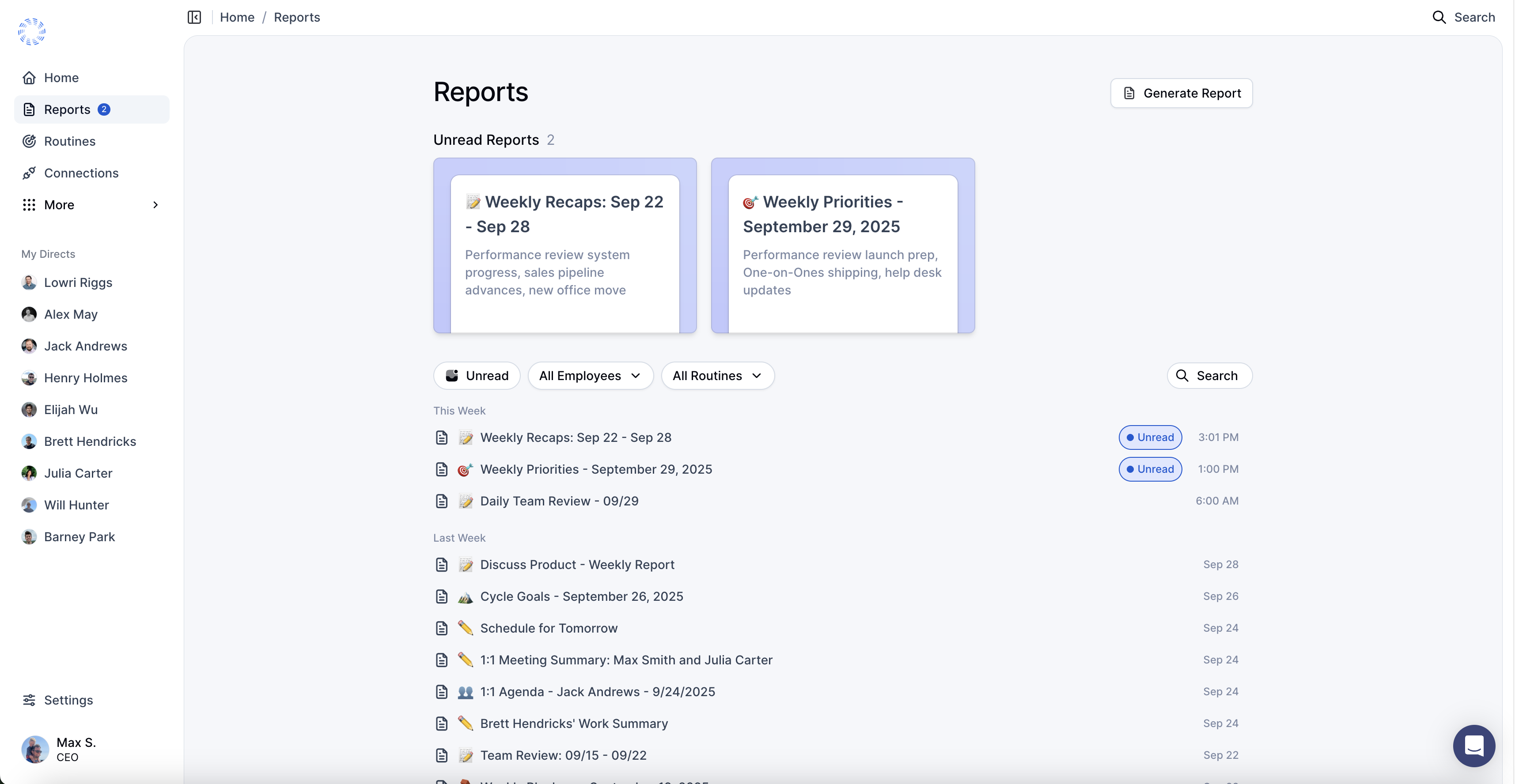Go to Home in sidebar
Viewport: 1515px width, 784px height.
click(61, 78)
